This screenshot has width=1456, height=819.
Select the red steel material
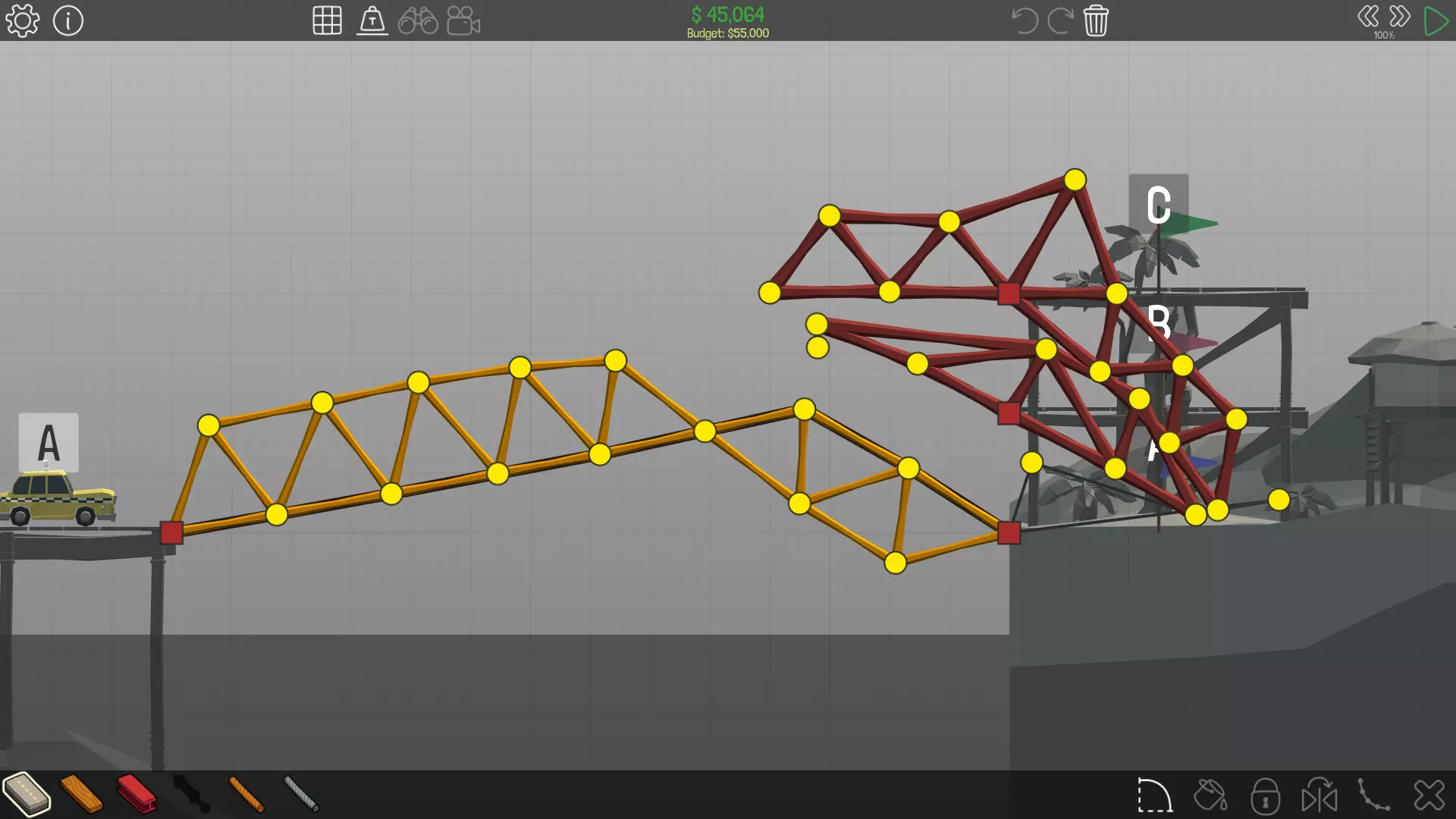pos(136,794)
